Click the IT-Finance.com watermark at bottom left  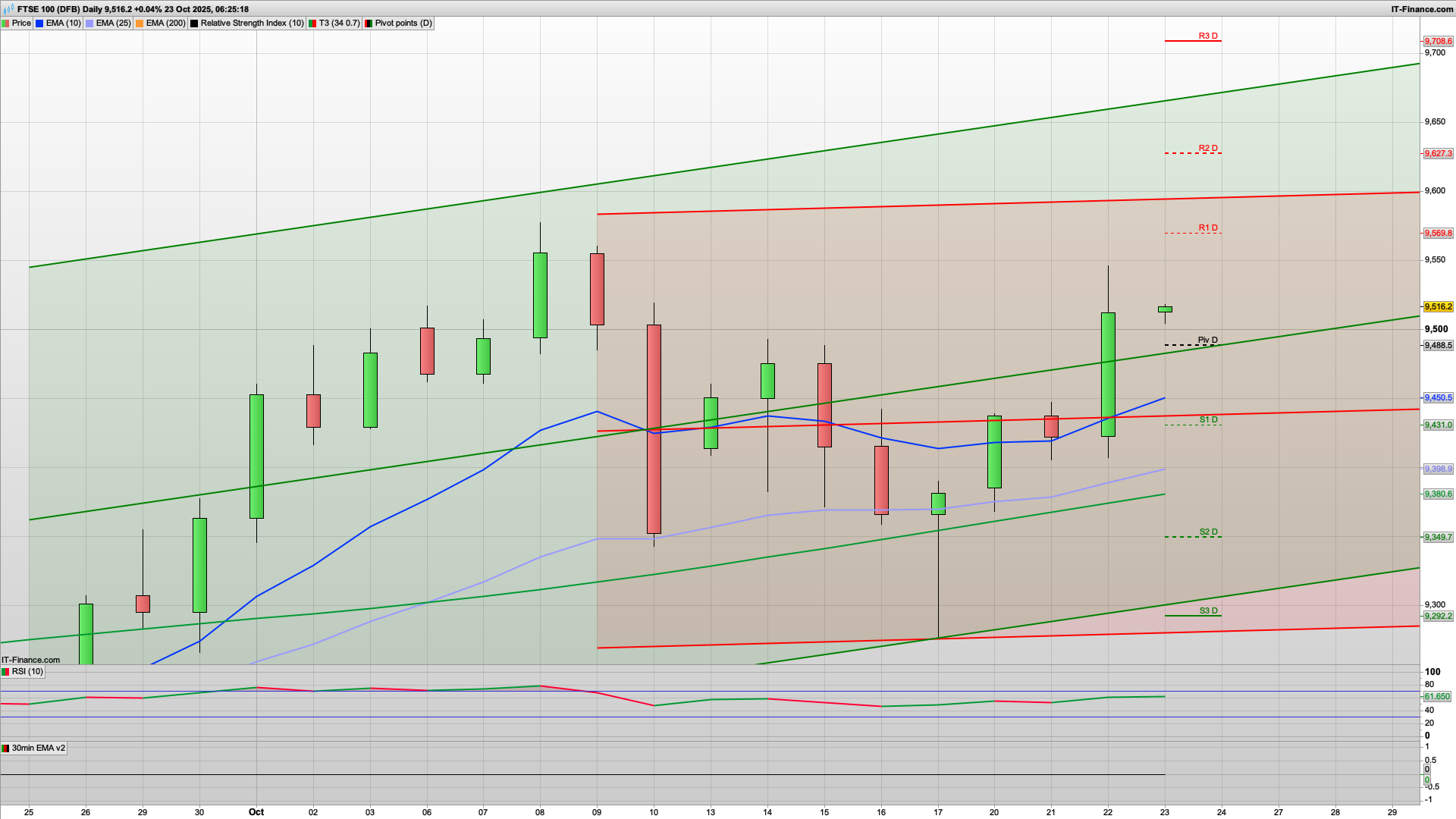(x=28, y=660)
